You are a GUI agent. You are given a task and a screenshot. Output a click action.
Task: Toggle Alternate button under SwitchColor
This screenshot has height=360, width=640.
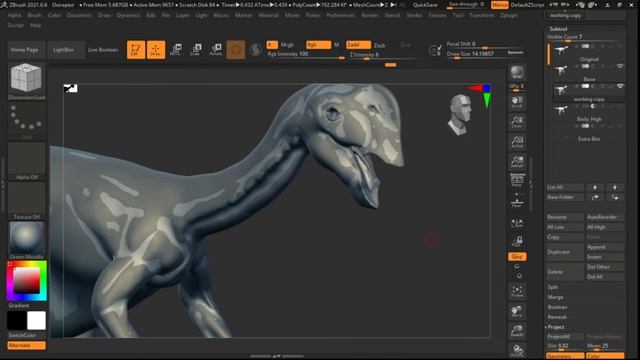(27, 345)
